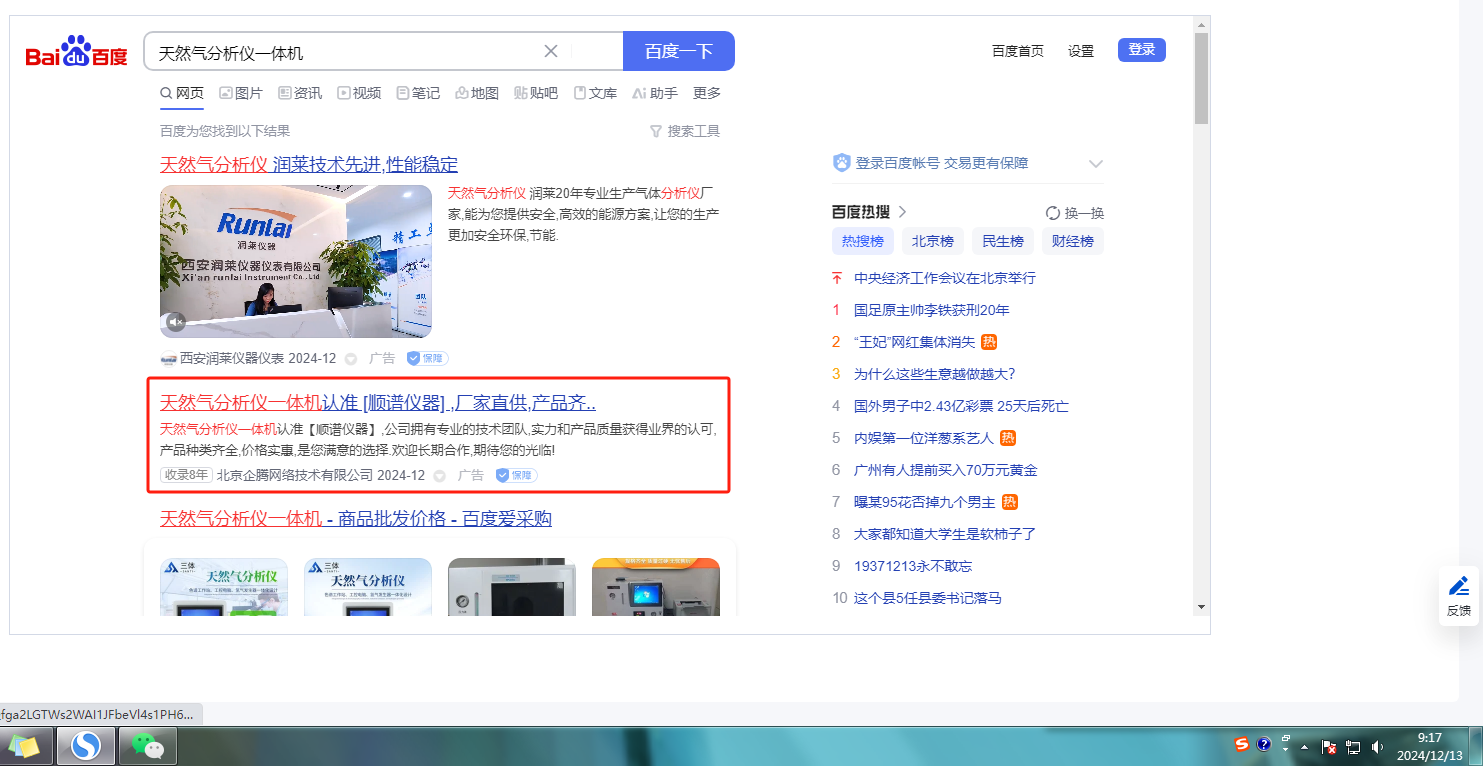Switch to the 笔记 search tab
Viewport: 1483px width, 766px height.
(418, 93)
